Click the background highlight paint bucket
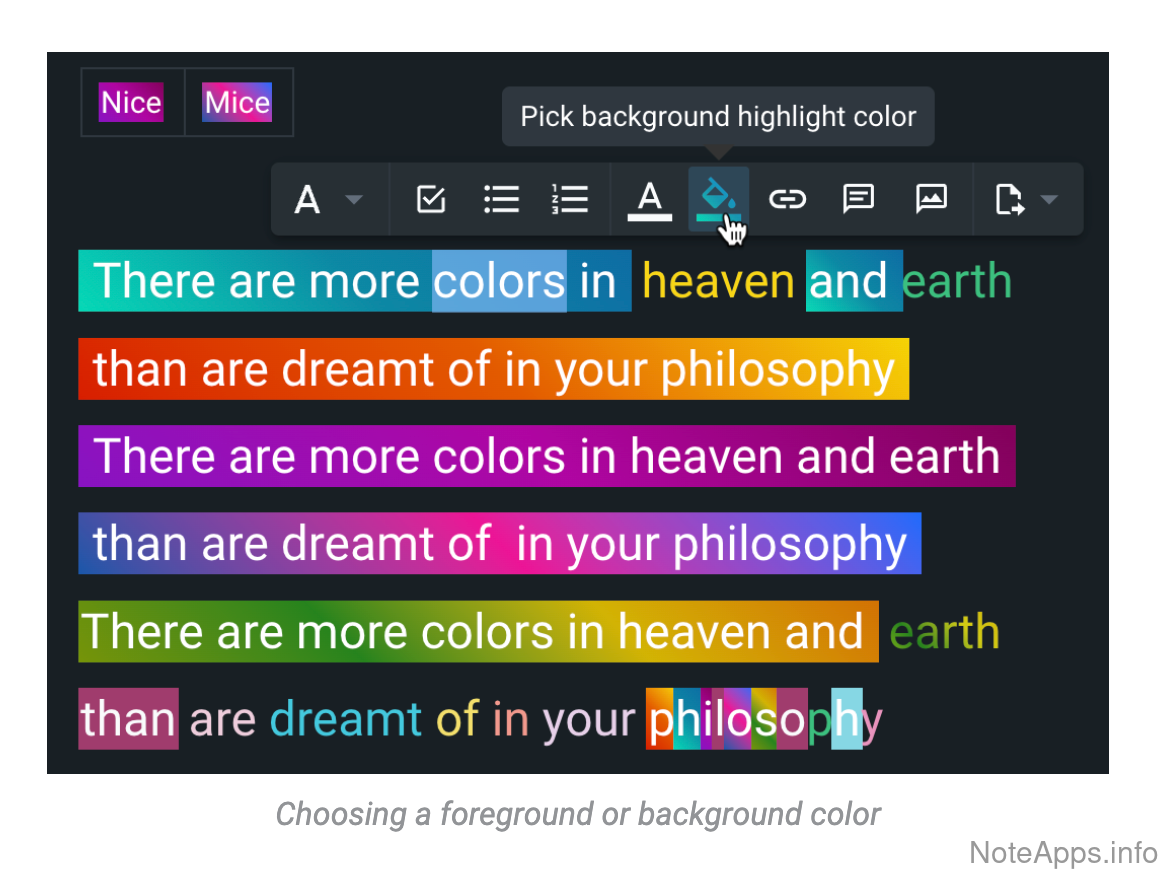The width and height of the screenshot is (1160, 872). [x=718, y=198]
